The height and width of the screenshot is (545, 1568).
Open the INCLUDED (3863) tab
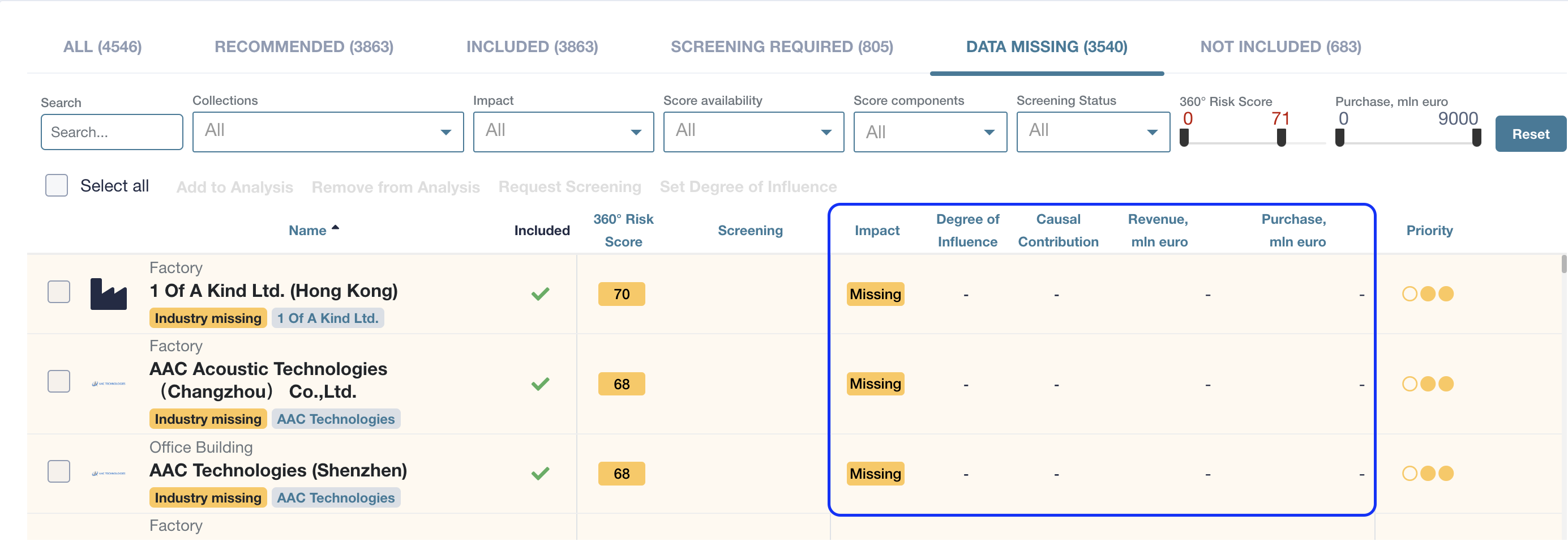tap(532, 47)
